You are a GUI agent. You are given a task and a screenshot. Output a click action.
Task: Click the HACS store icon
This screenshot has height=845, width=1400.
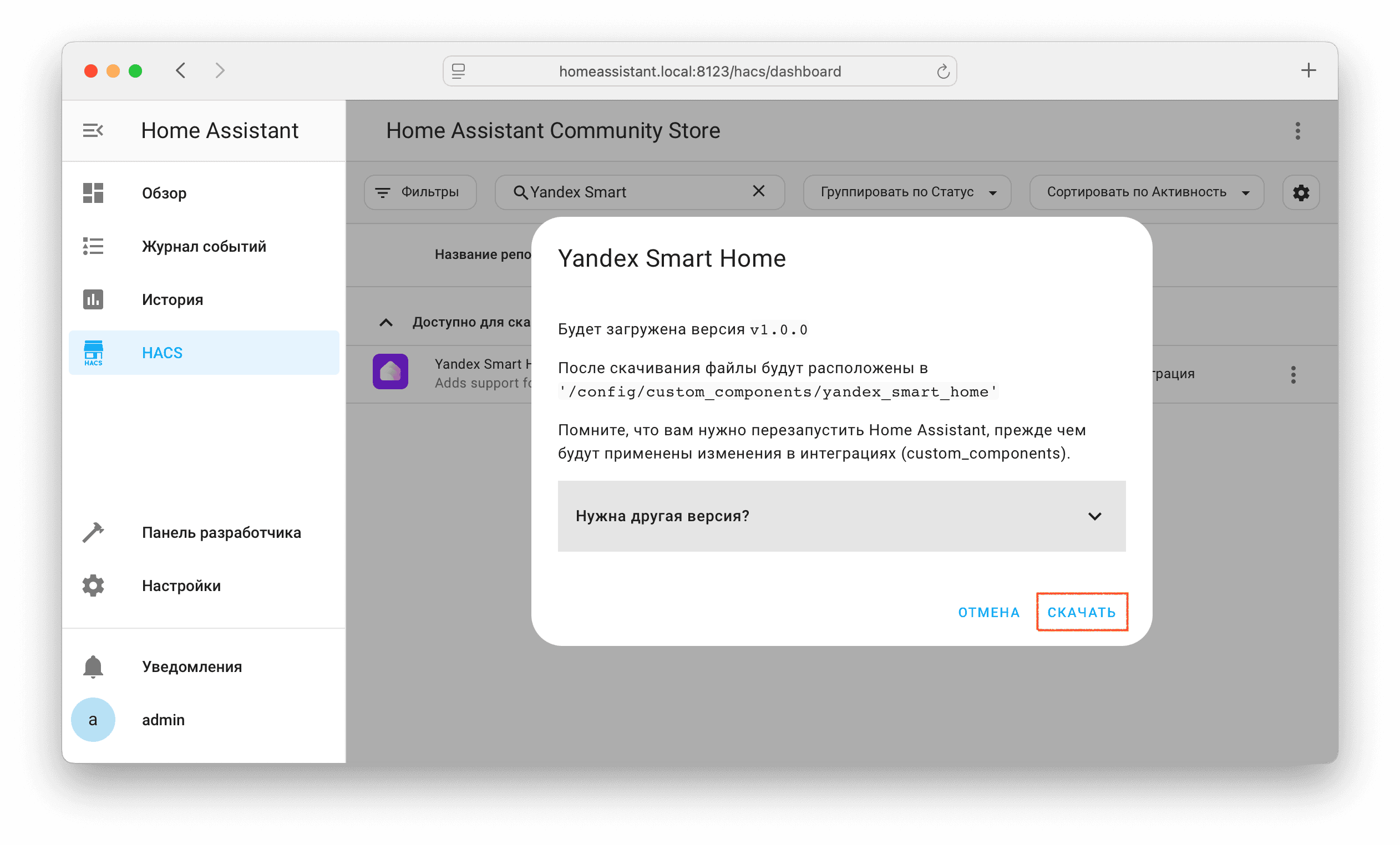tap(93, 353)
